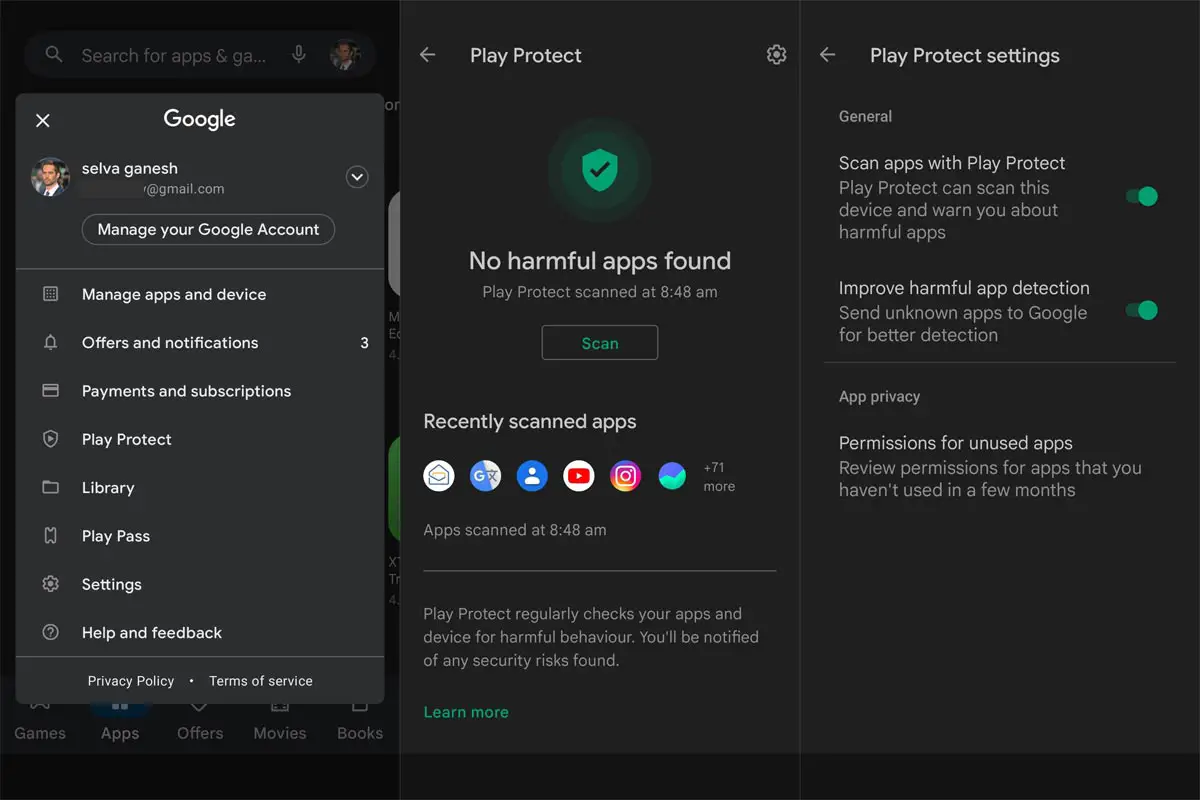Go back from Play Protect settings
1200x800 pixels.
coord(827,55)
